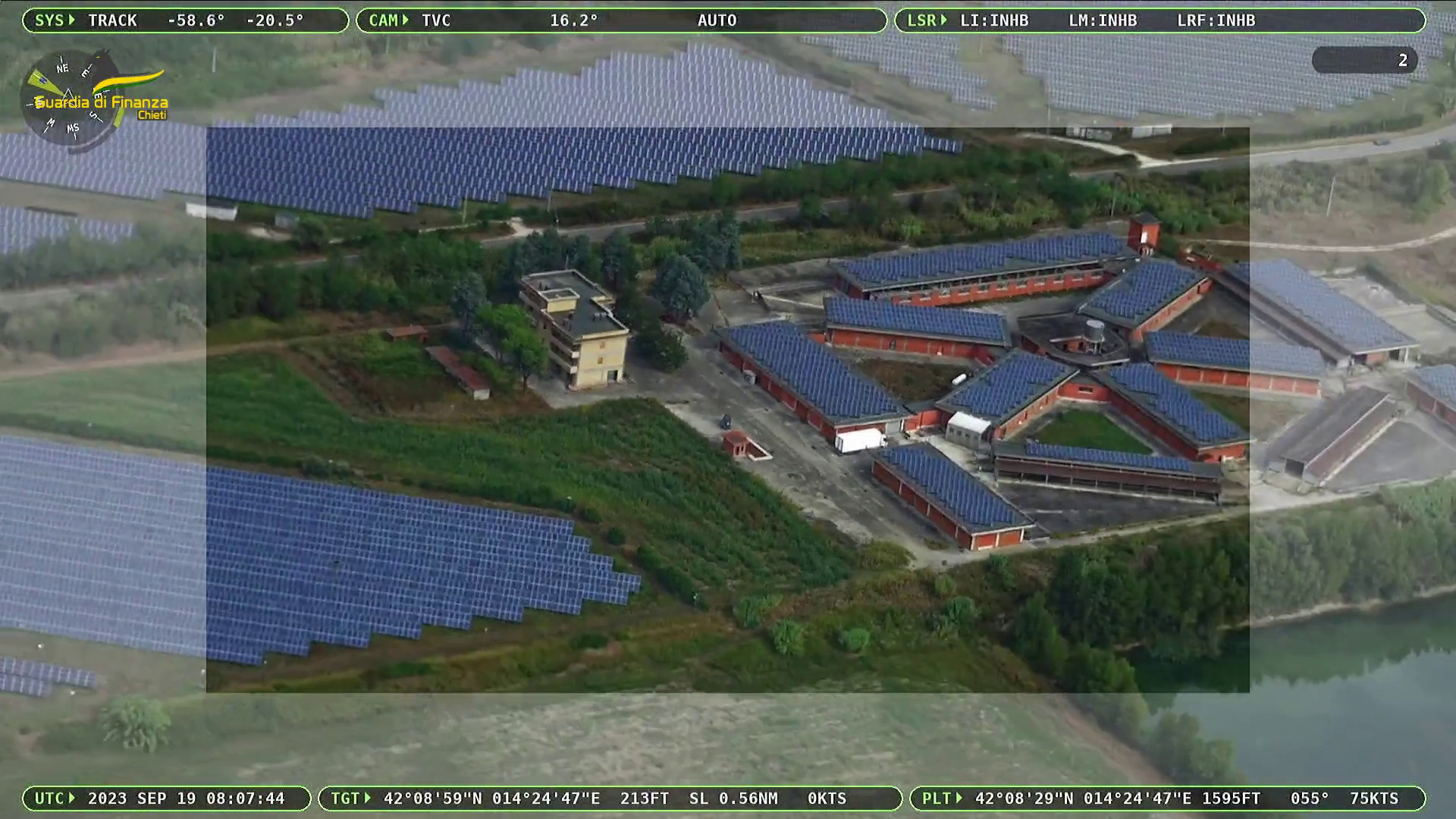Screen dimensions: 1456x819
Task: Click the UTC arrow indicator
Action: coord(72,799)
